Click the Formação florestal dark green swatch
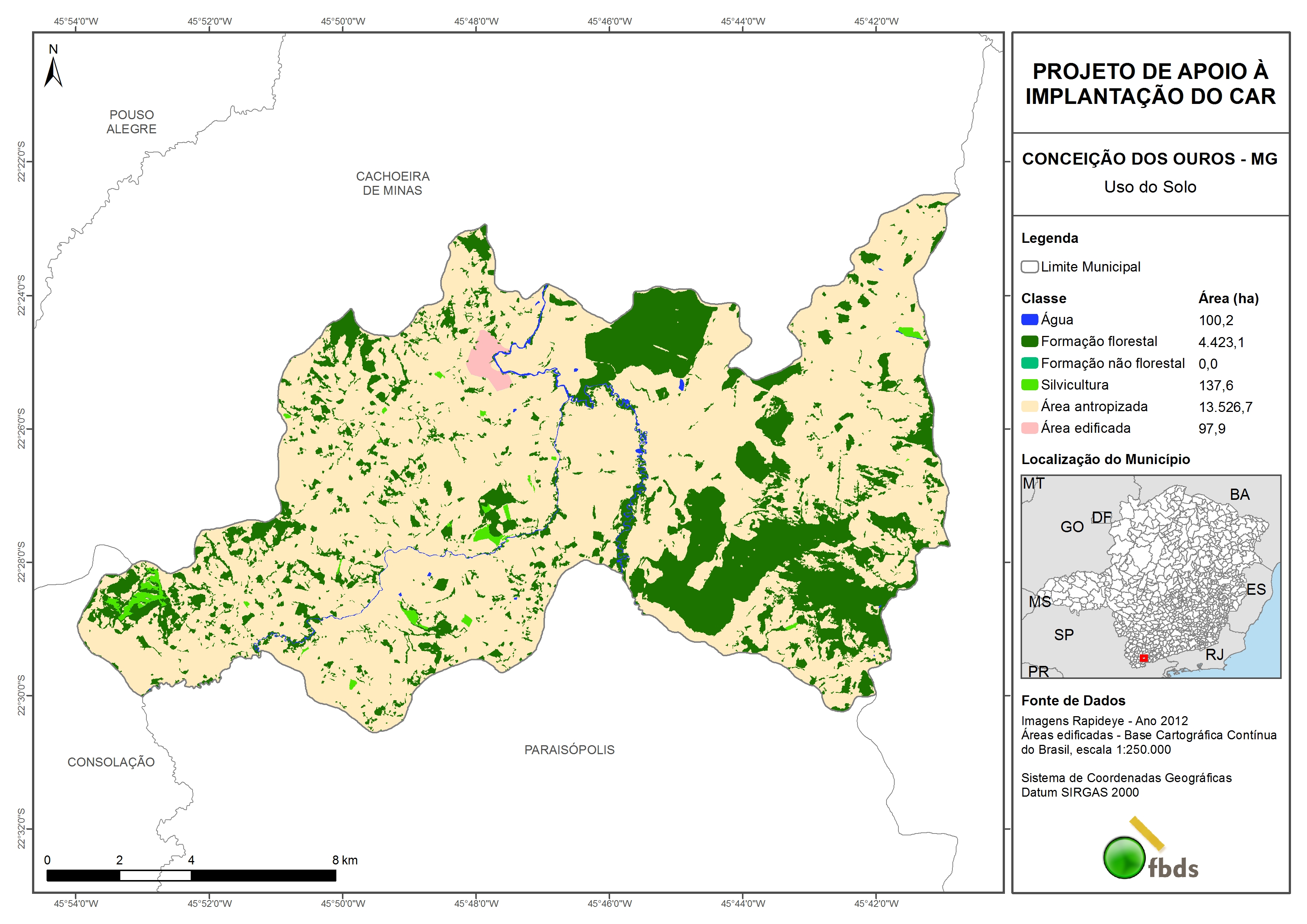The width and height of the screenshot is (1307, 924). [x=1029, y=341]
